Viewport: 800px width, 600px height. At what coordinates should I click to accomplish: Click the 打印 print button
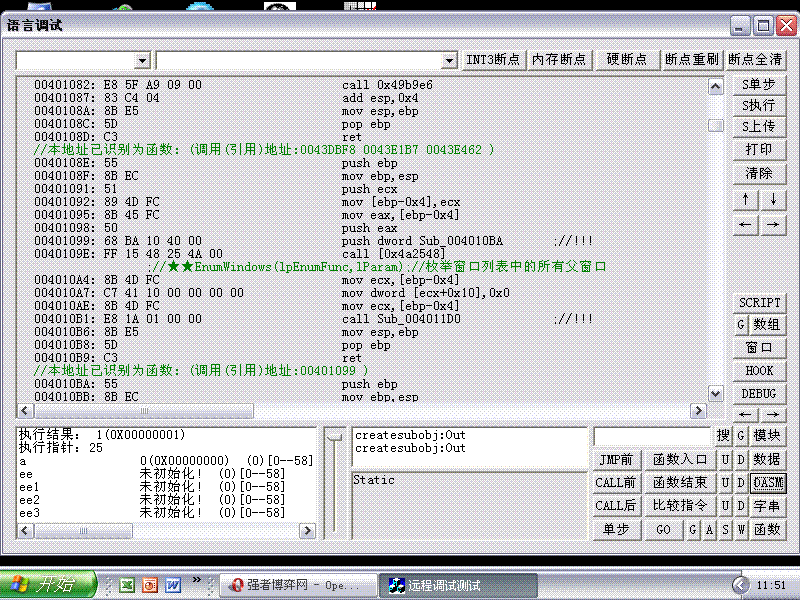point(759,149)
